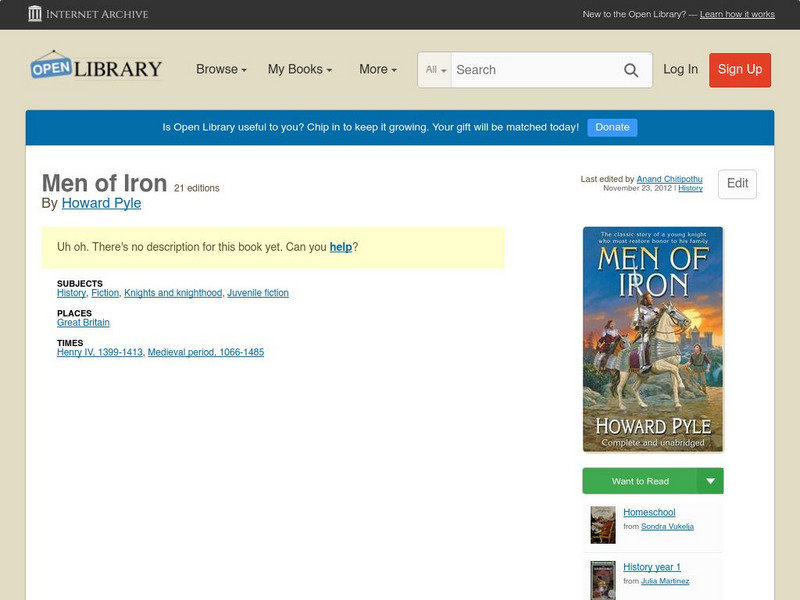Open the Homeschool list thumbnail
Screen dimensions: 800x600
click(x=602, y=524)
